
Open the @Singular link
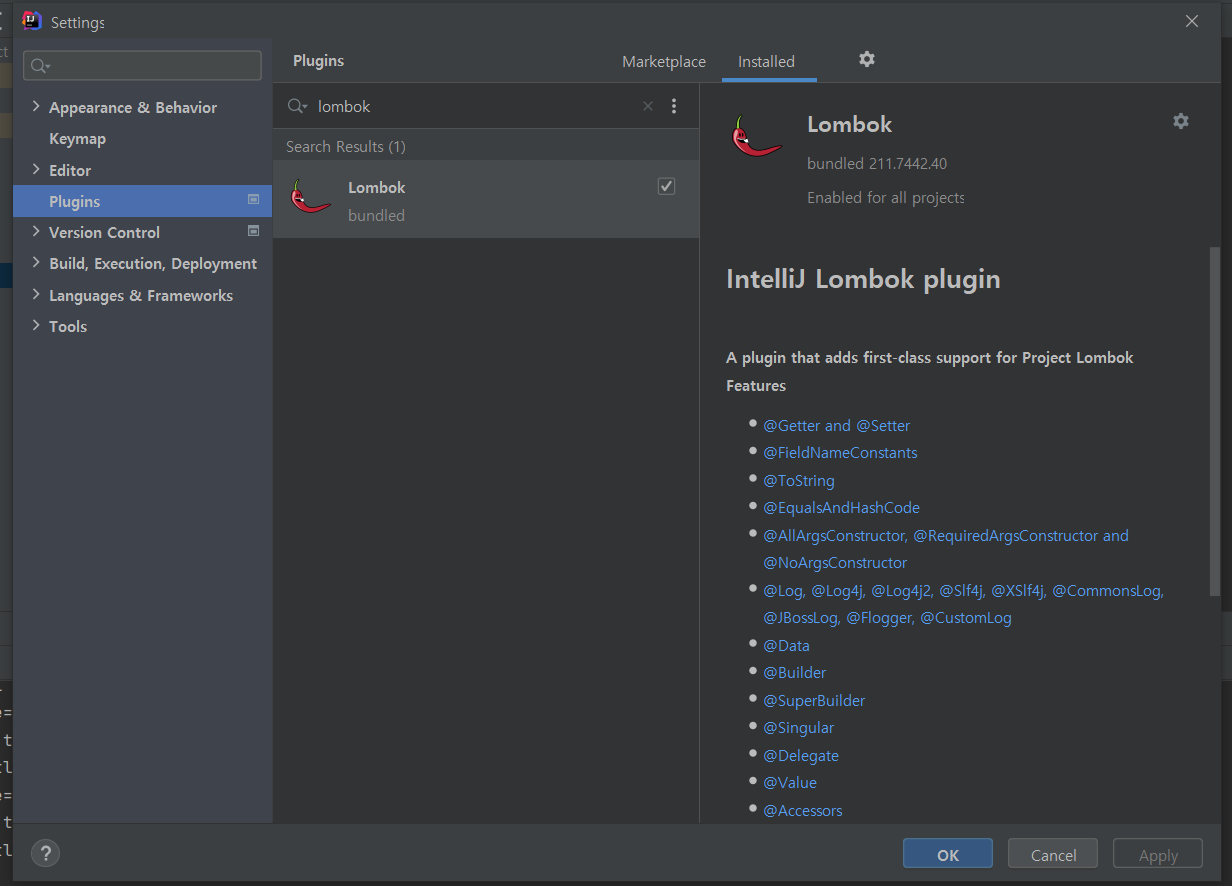(798, 727)
